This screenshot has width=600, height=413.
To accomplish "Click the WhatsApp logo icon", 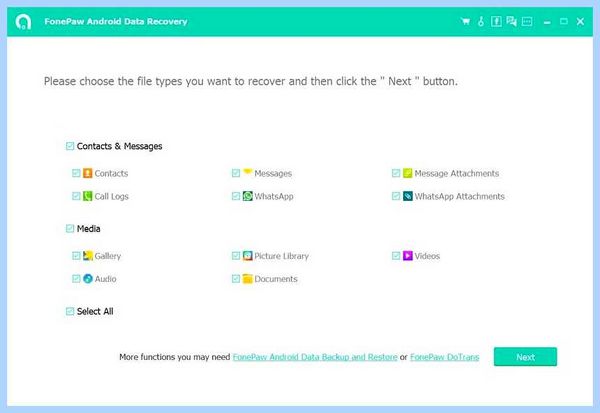I will (x=248, y=196).
